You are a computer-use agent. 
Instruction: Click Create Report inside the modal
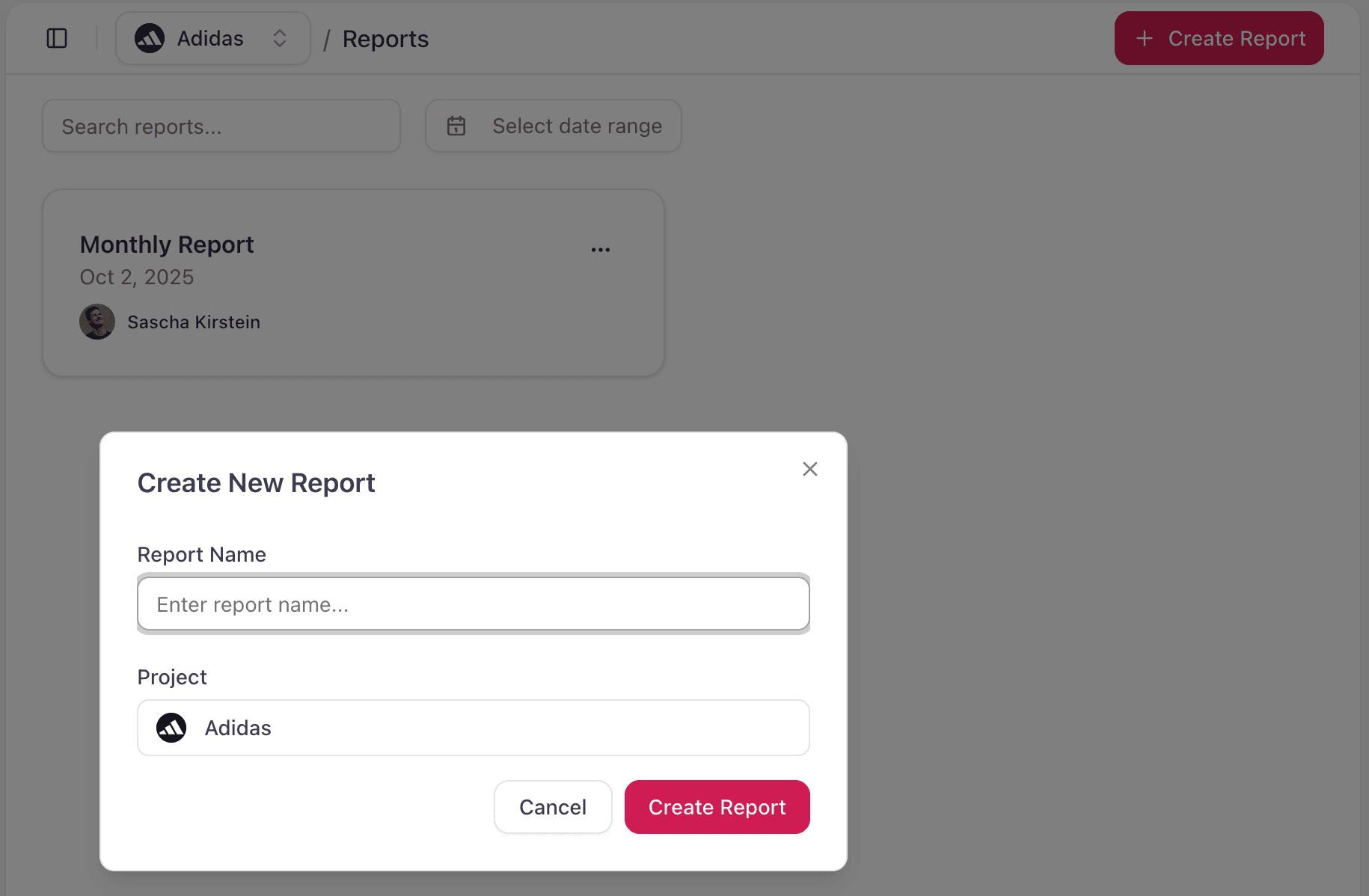717,807
